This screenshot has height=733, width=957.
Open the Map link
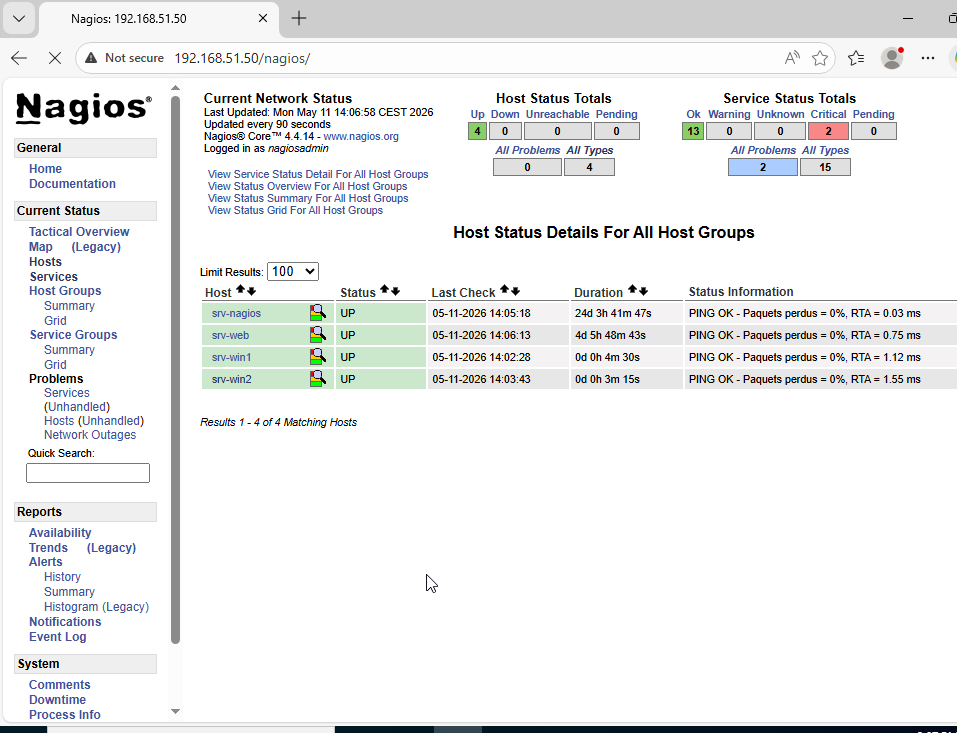40,247
